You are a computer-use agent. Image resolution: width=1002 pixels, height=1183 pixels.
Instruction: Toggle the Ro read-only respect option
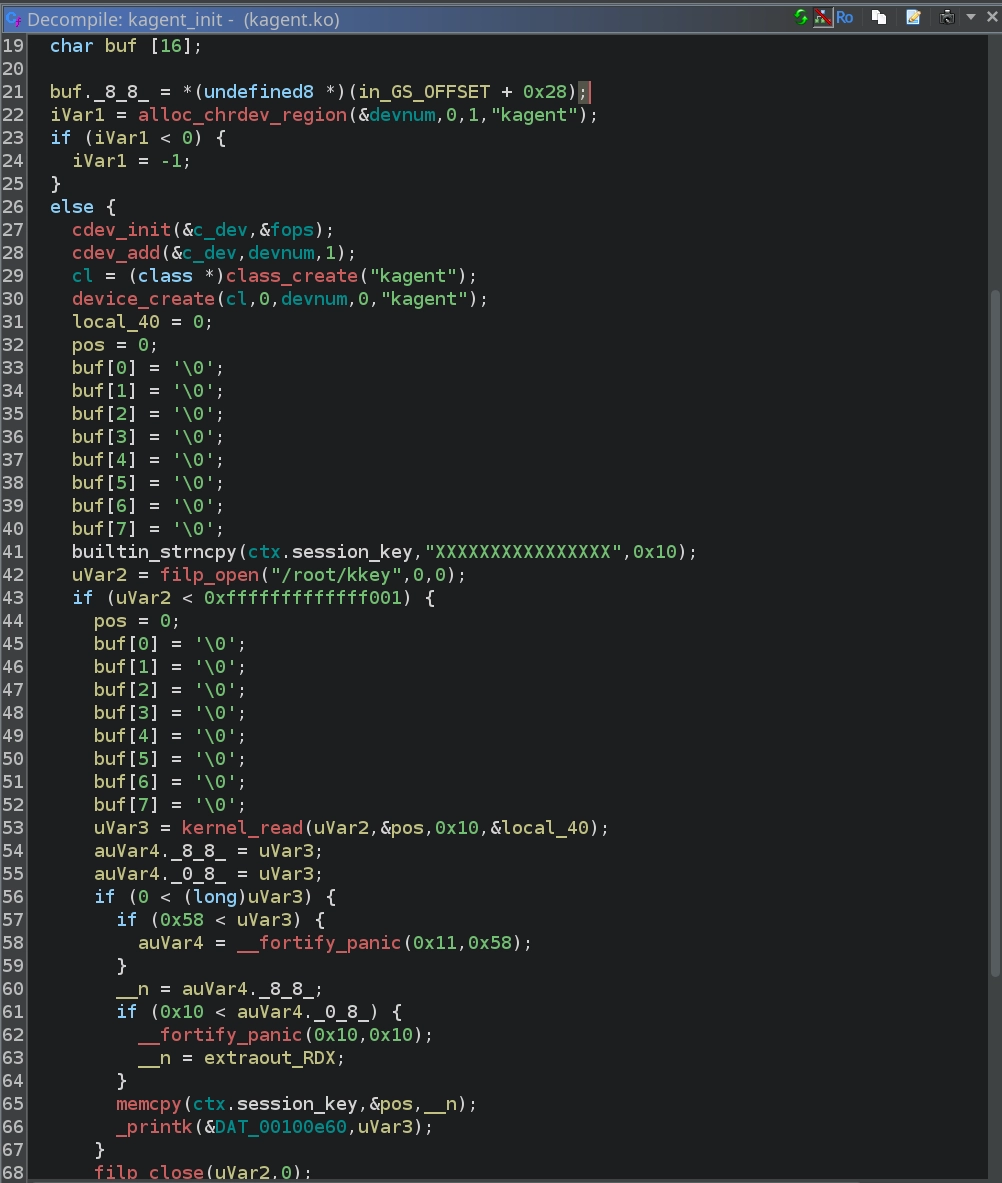coord(845,17)
